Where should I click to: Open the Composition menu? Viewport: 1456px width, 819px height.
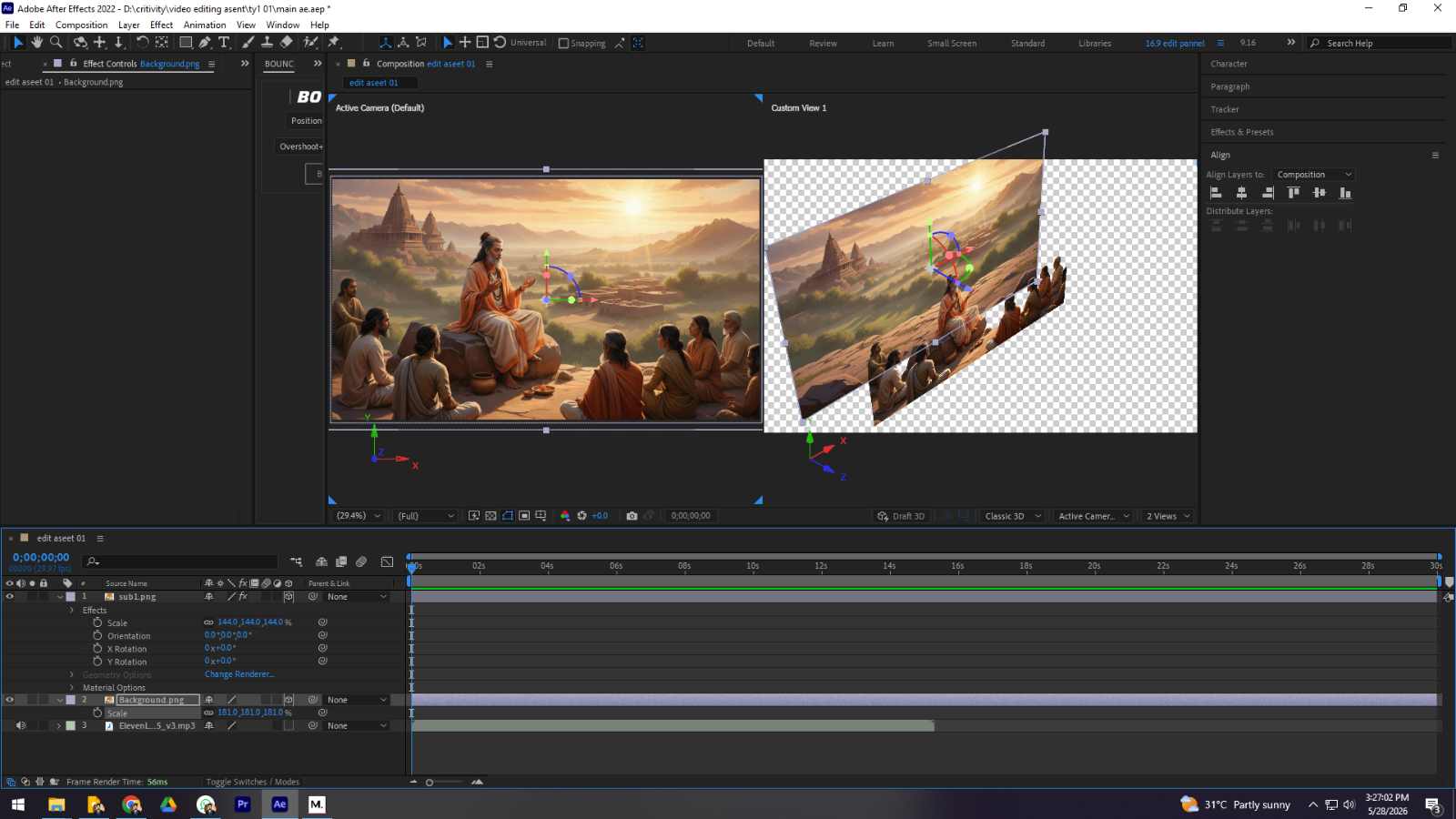click(81, 25)
